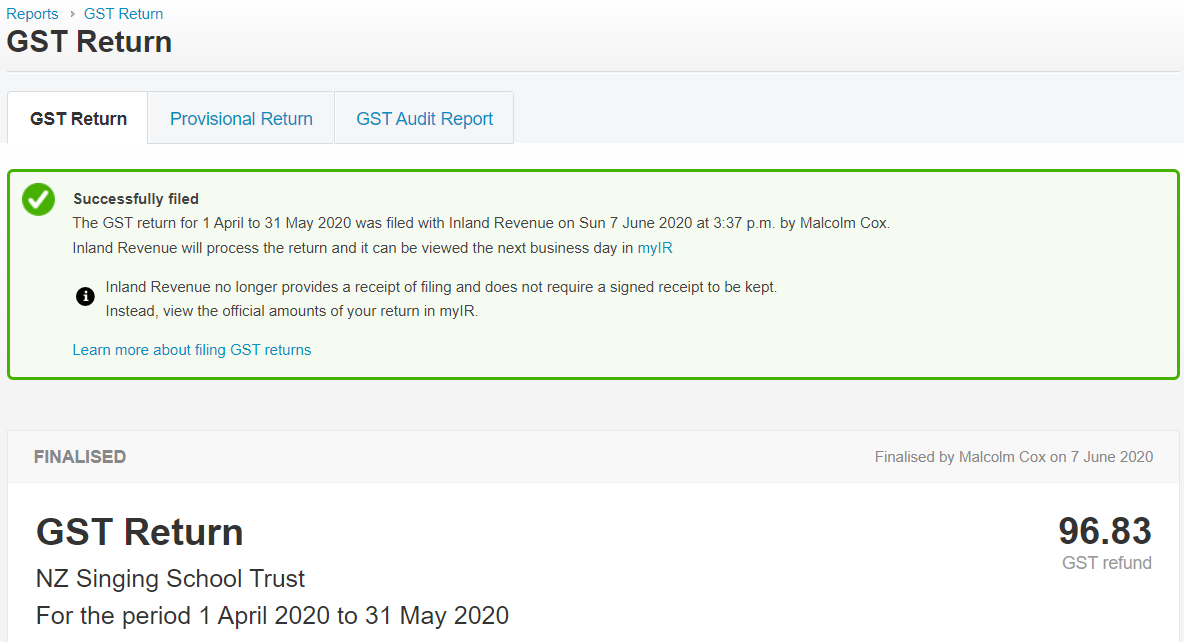Click the Inland Revenue receipt notice text

click(441, 287)
